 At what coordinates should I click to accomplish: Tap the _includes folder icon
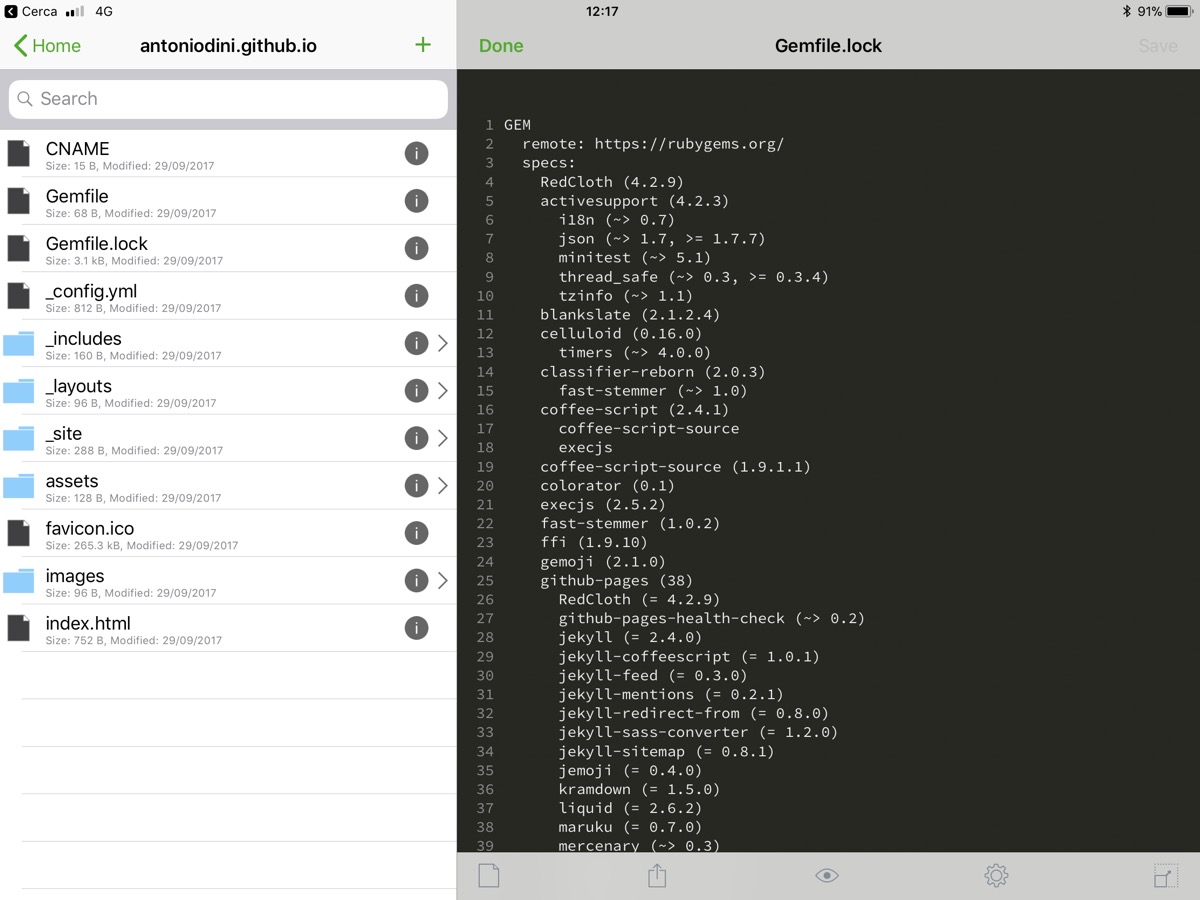click(18, 343)
